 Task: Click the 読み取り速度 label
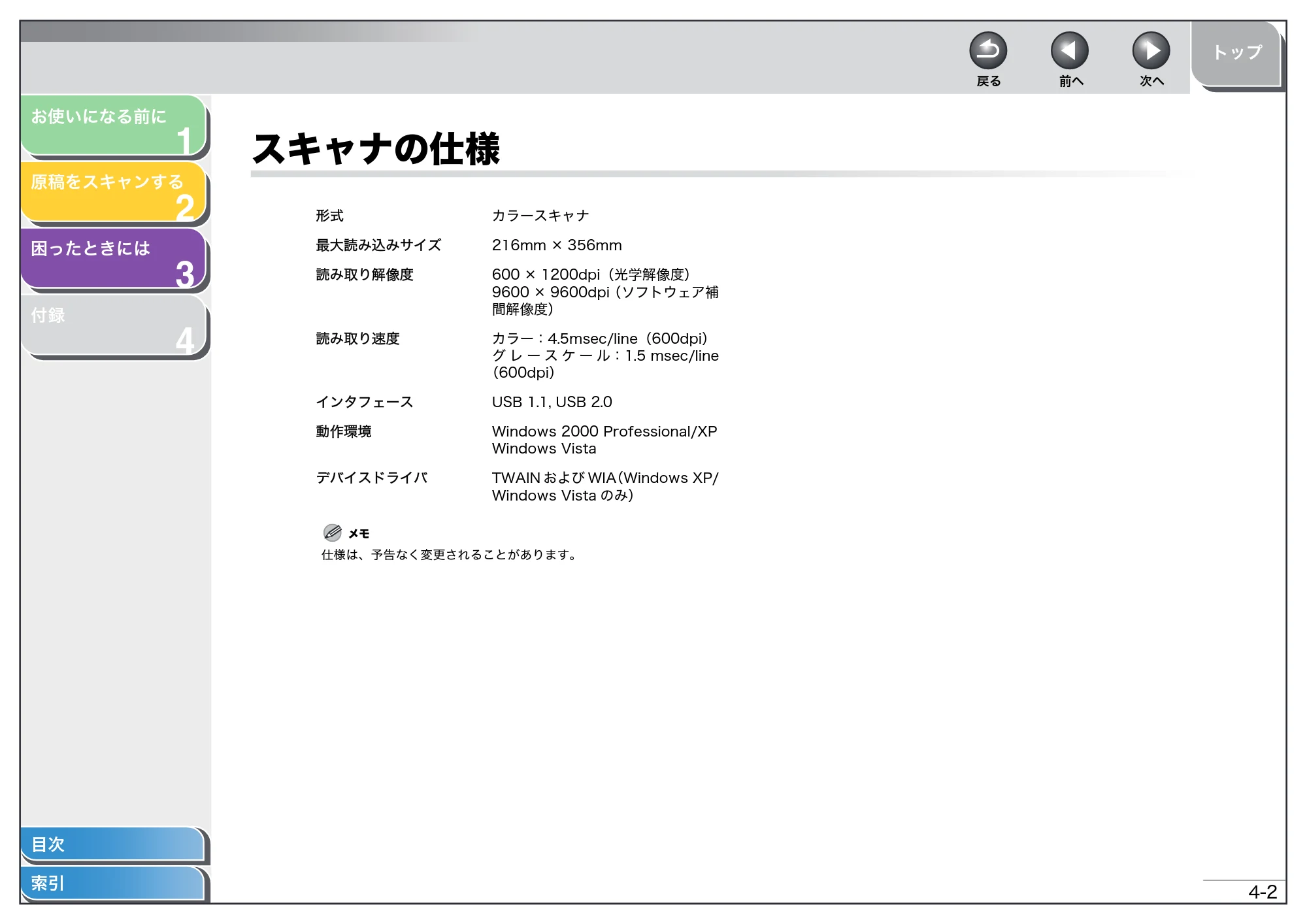click(x=357, y=338)
